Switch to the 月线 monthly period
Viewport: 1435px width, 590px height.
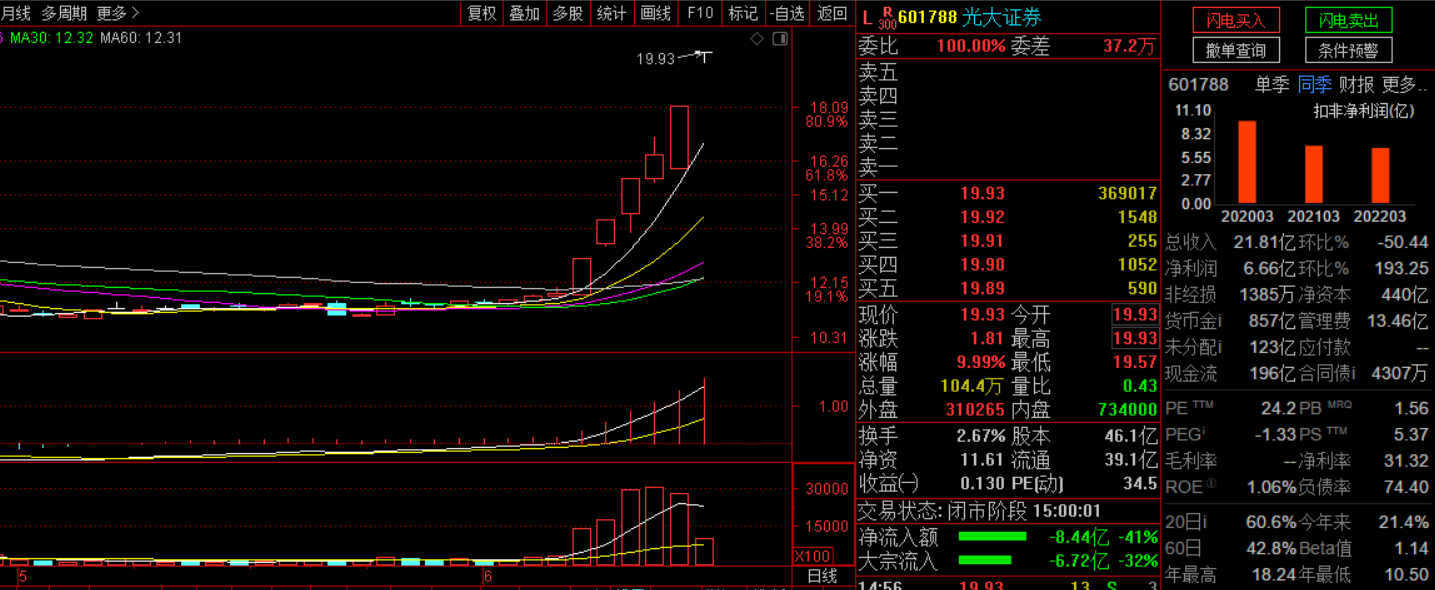pos(15,13)
